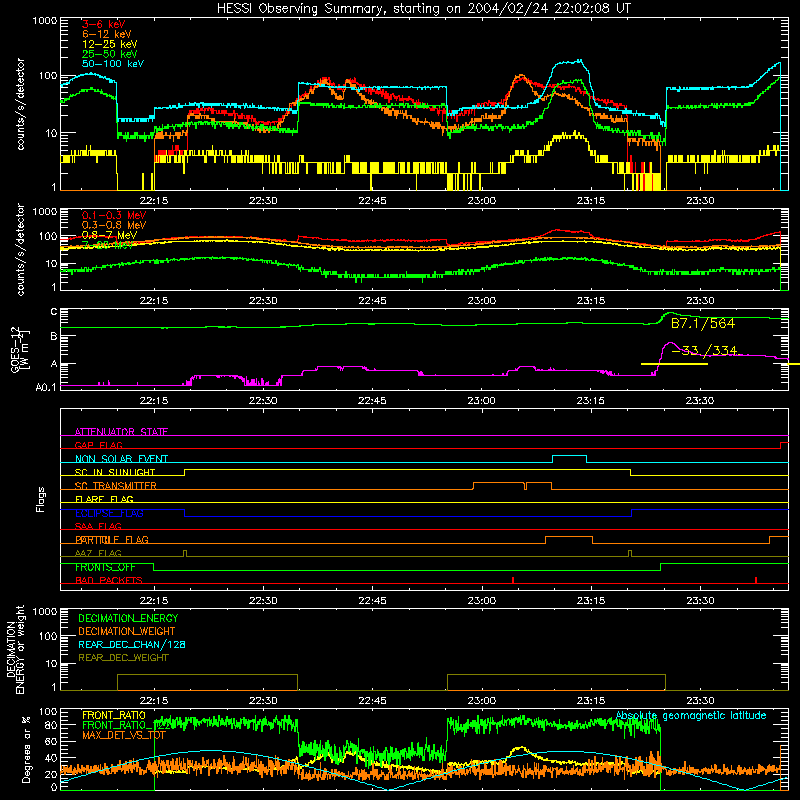
Task: Click the cyan 50-100 keV legend entry
Action: tap(113, 64)
